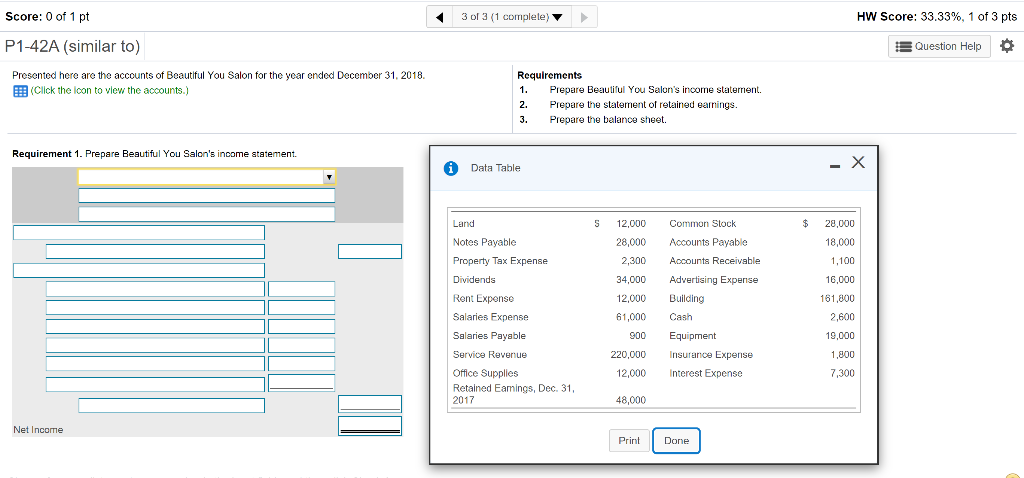The image size is (1024, 478).
Task: Click the accounts data table icon
Action: pos(20,91)
